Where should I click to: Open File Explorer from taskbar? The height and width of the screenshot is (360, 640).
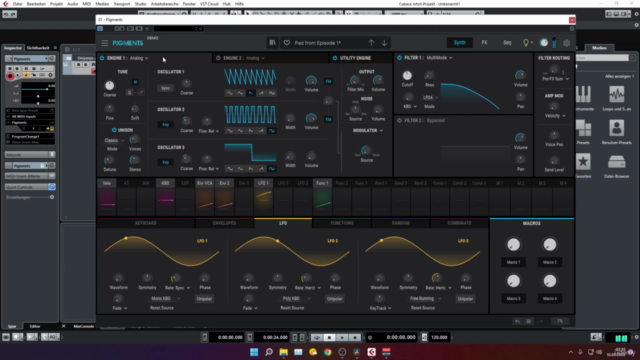click(x=283, y=352)
